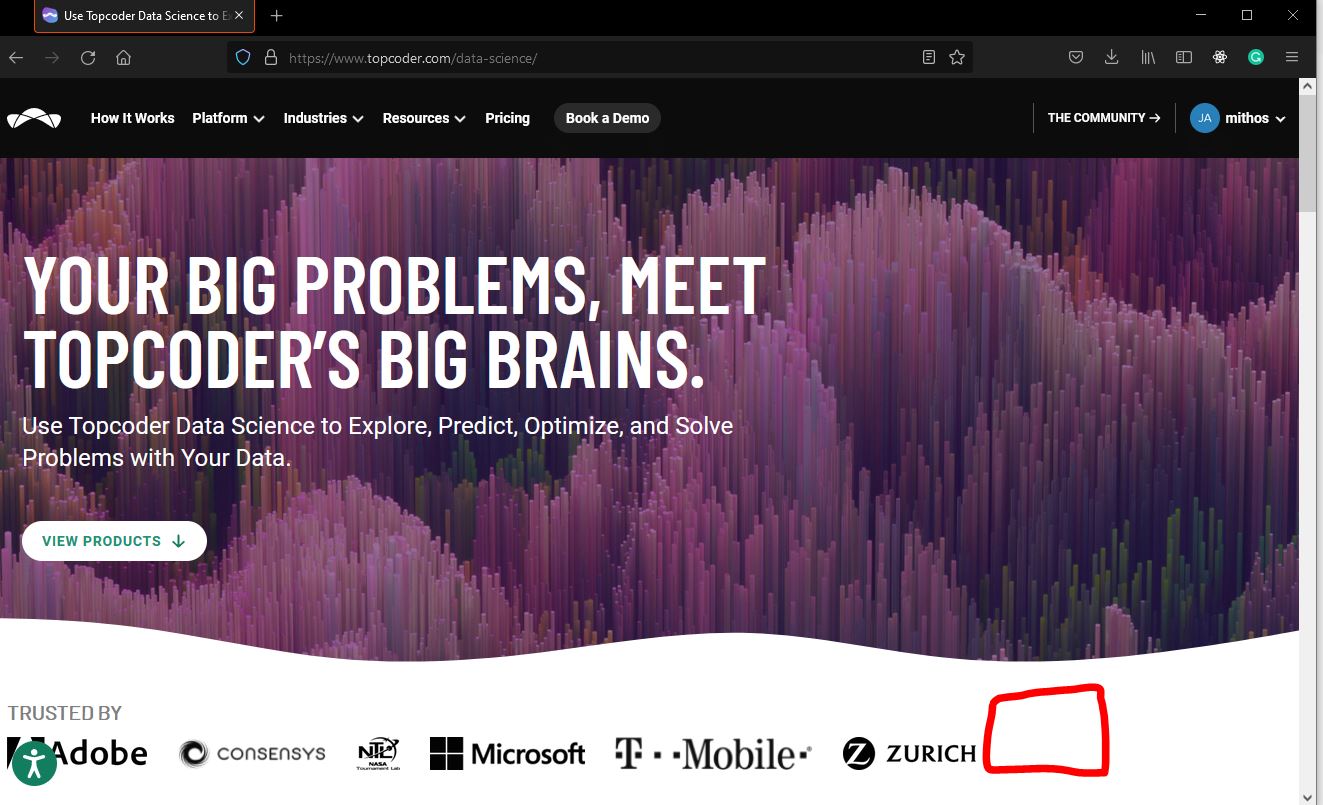Open the Firefox hamburger menu
Image resolution: width=1323 pixels, height=805 pixels.
coord(1292,58)
